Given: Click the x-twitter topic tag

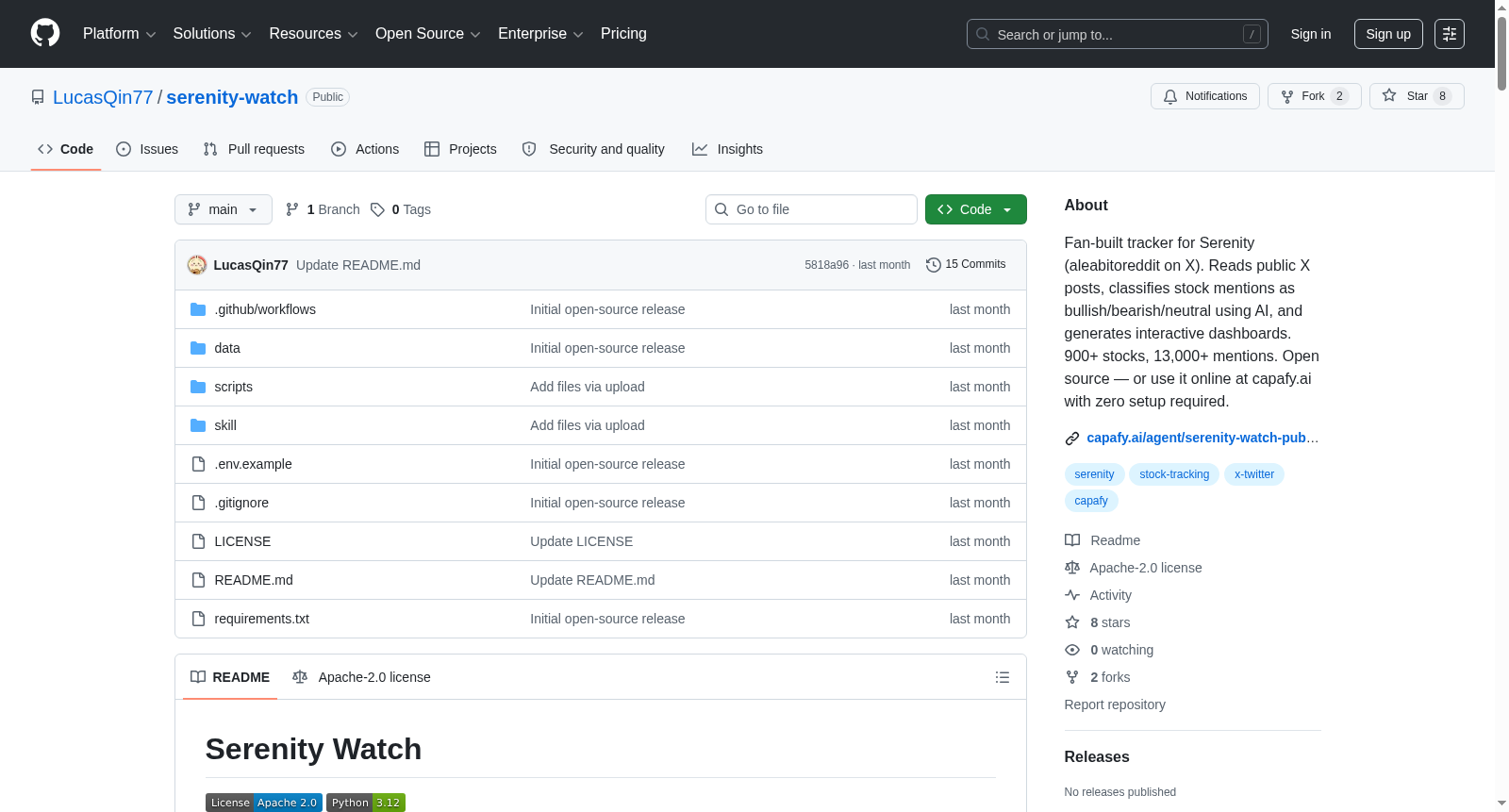Looking at the screenshot, I should (1254, 474).
